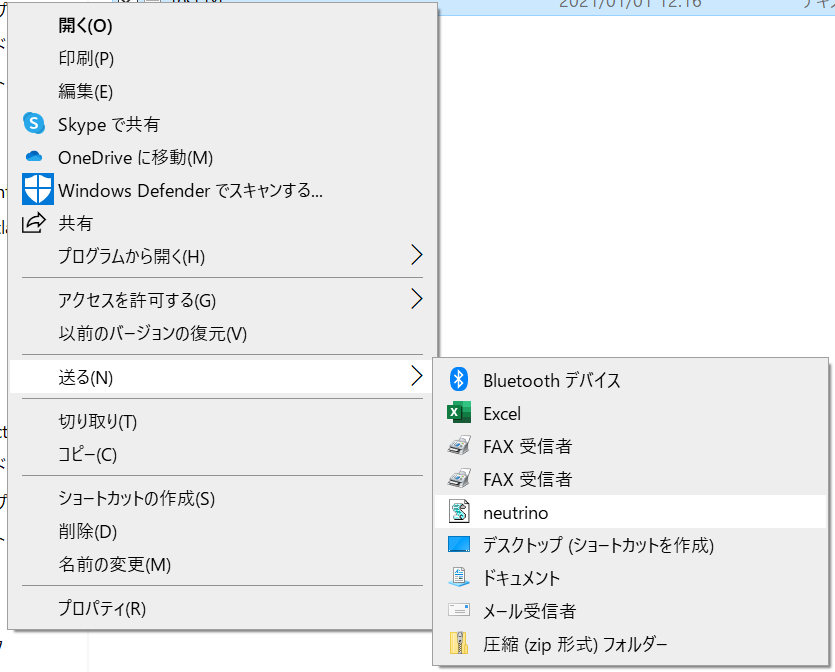Click the blue desktop monitor icon
Screen dimensions: 835x672
point(459,545)
